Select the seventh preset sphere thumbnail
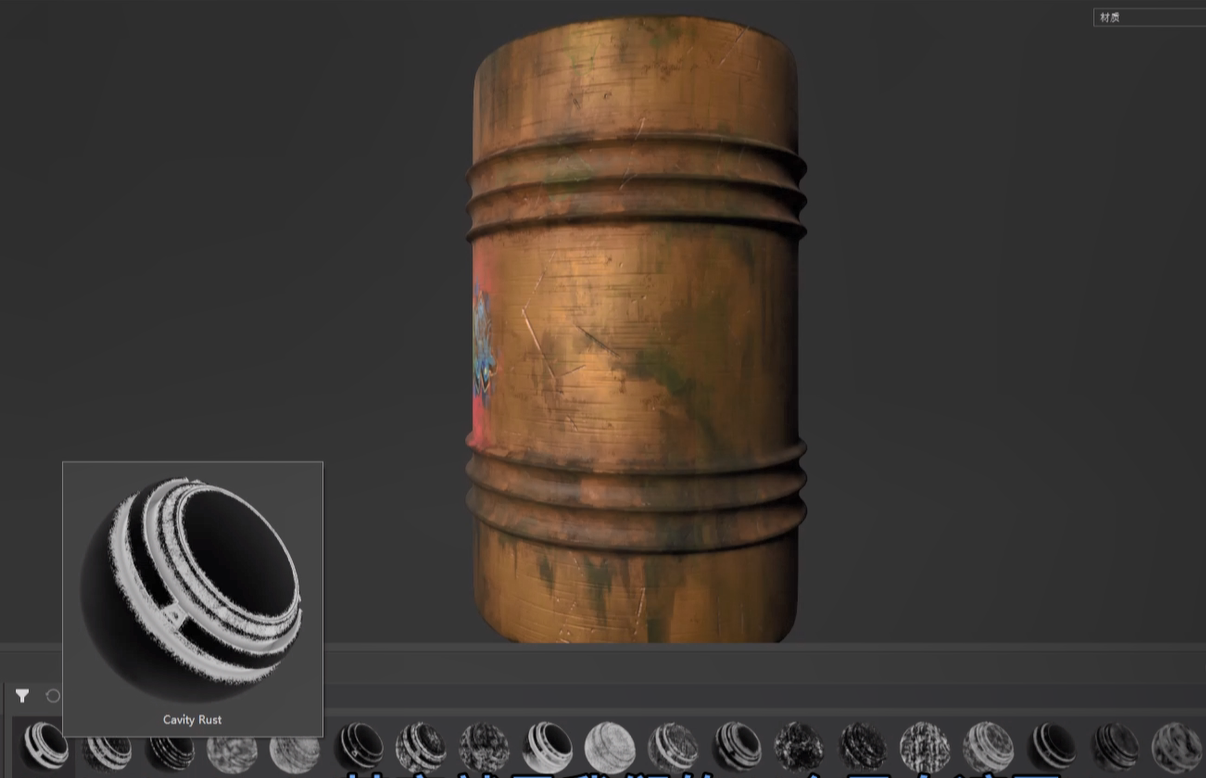 pyautogui.click(x=420, y=747)
